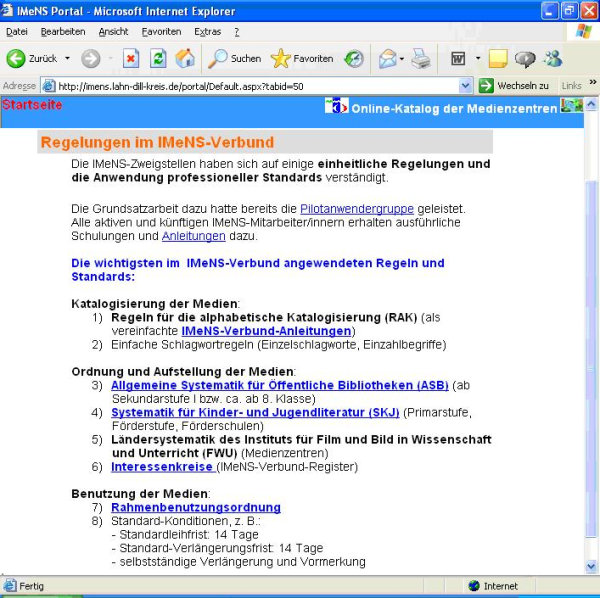Screen dimensions: 600x598
Task: Click the scrollbar down arrow
Action: pyautogui.click(x=591, y=566)
